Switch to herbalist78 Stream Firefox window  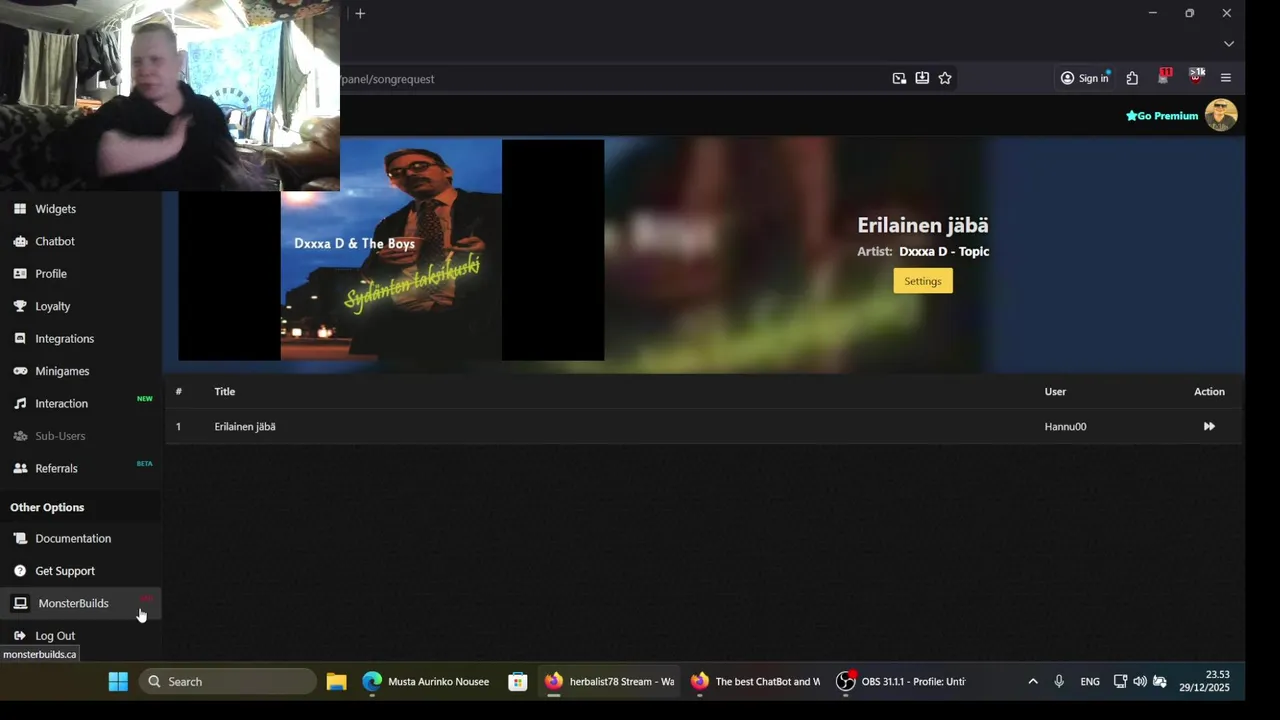[610, 682]
